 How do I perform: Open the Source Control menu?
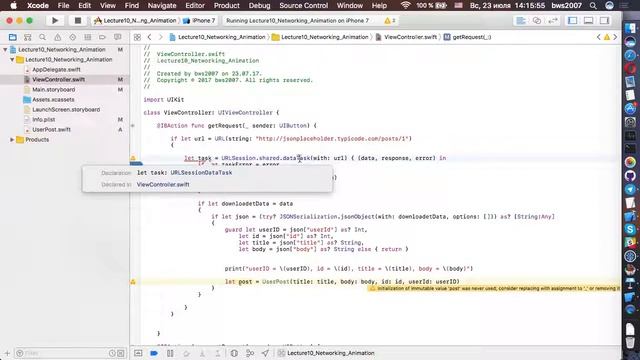coord(303,5)
